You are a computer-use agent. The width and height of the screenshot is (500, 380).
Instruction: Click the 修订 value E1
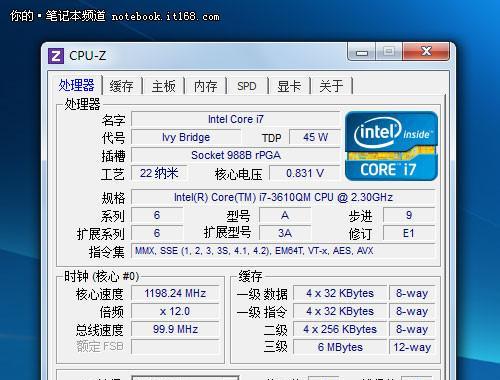pos(409,233)
